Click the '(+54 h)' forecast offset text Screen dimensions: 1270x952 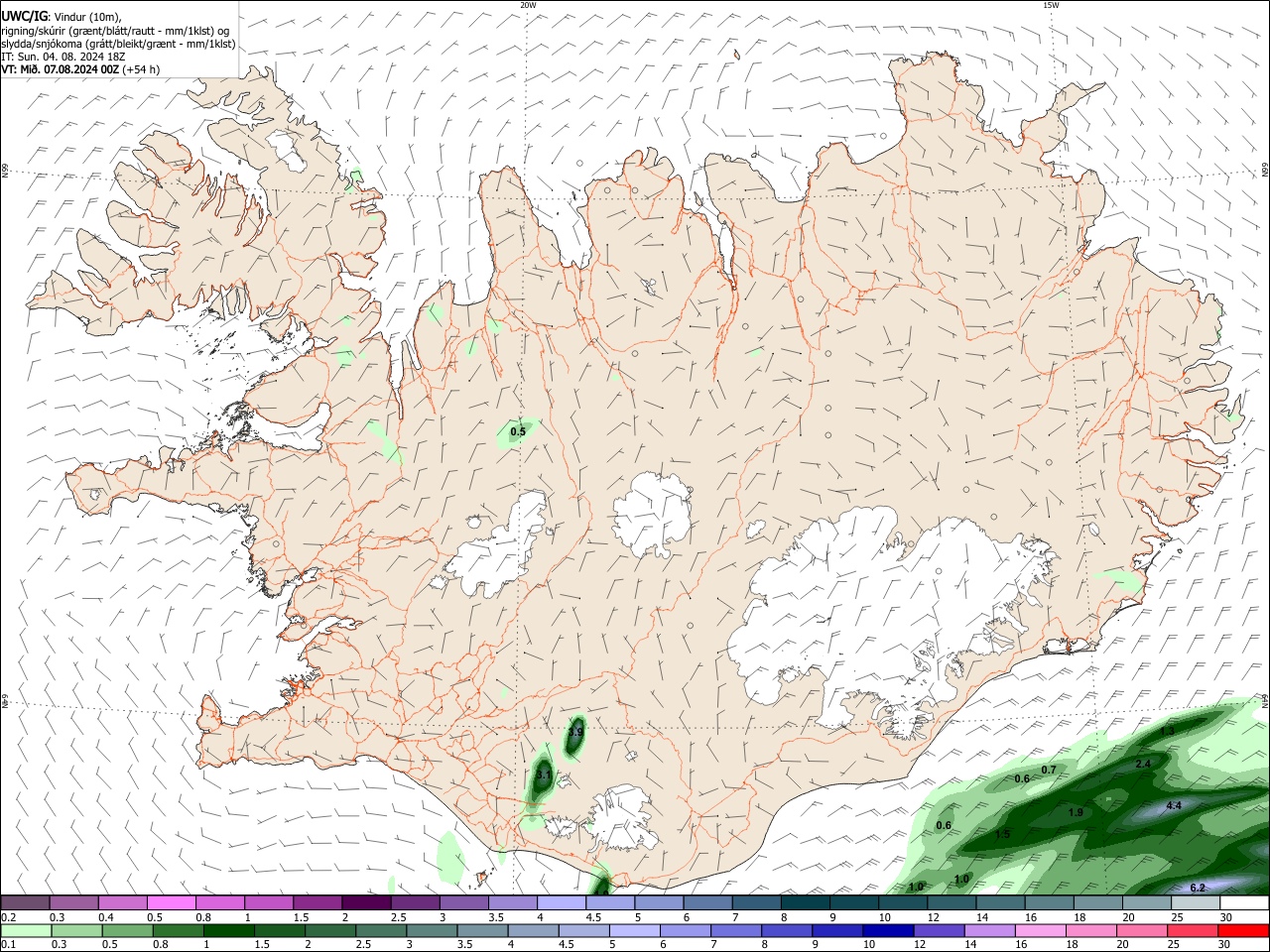pyautogui.click(x=142, y=69)
